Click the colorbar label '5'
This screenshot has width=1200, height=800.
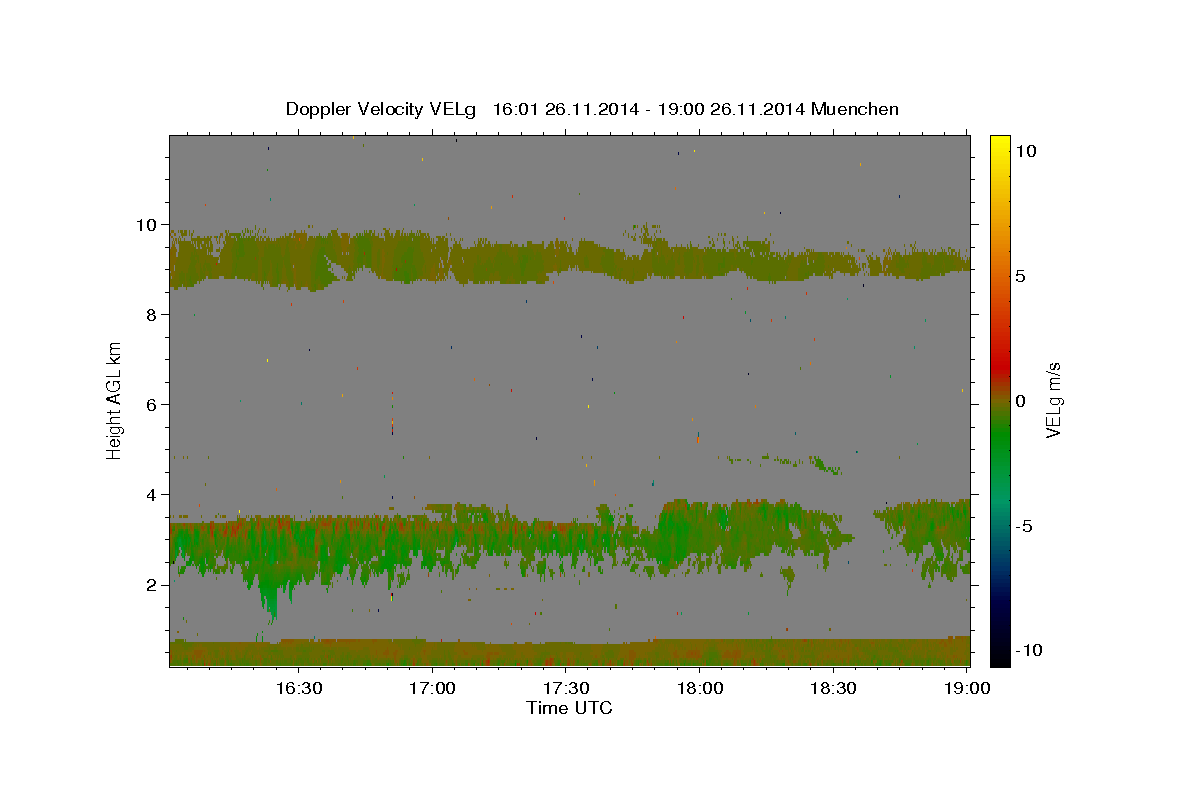tap(1020, 276)
